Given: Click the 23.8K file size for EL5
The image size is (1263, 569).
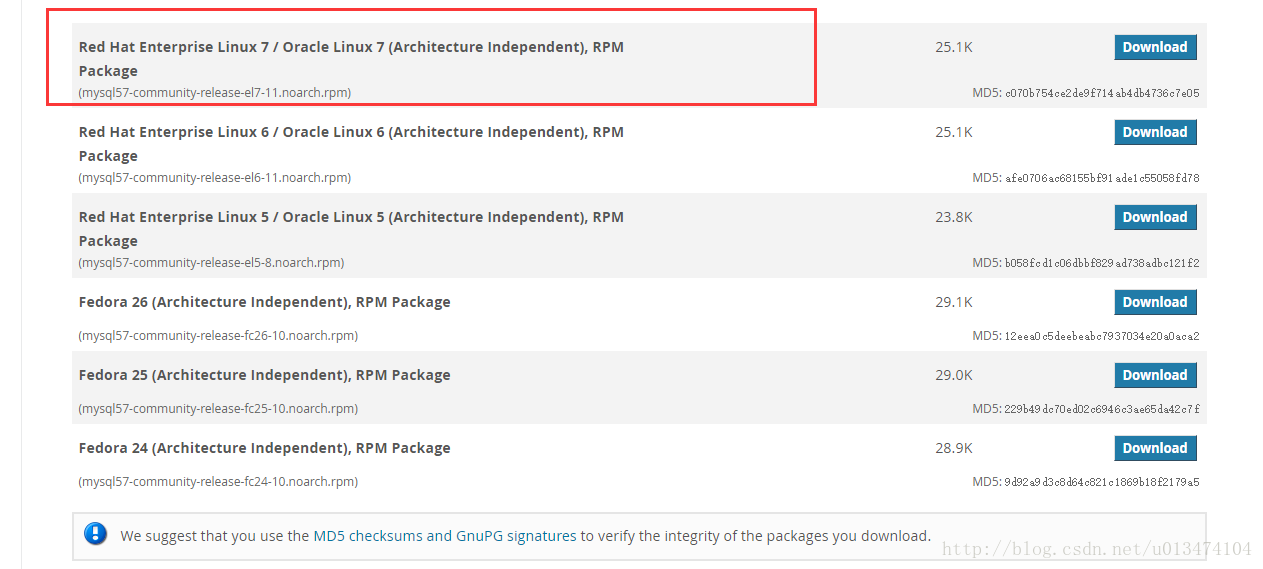Looking at the screenshot, I should (954, 217).
